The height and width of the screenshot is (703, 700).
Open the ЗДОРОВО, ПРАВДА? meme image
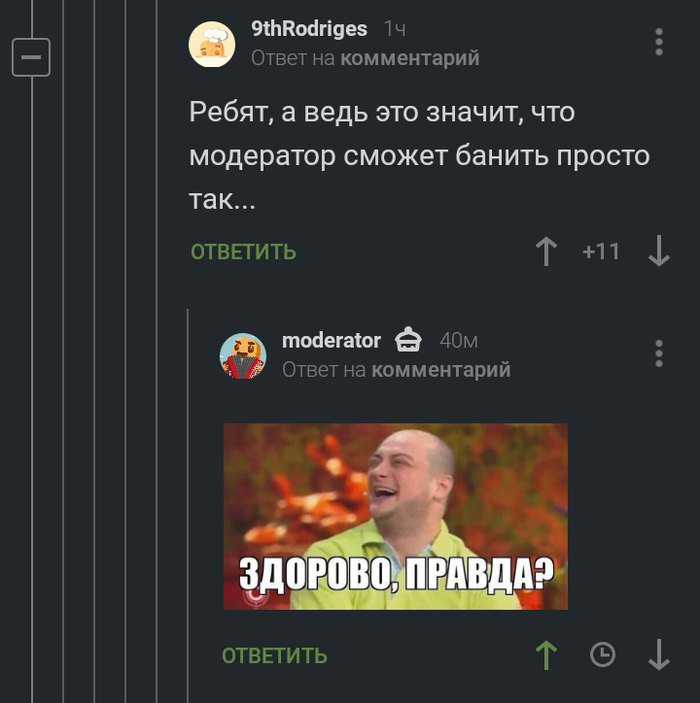(396, 516)
